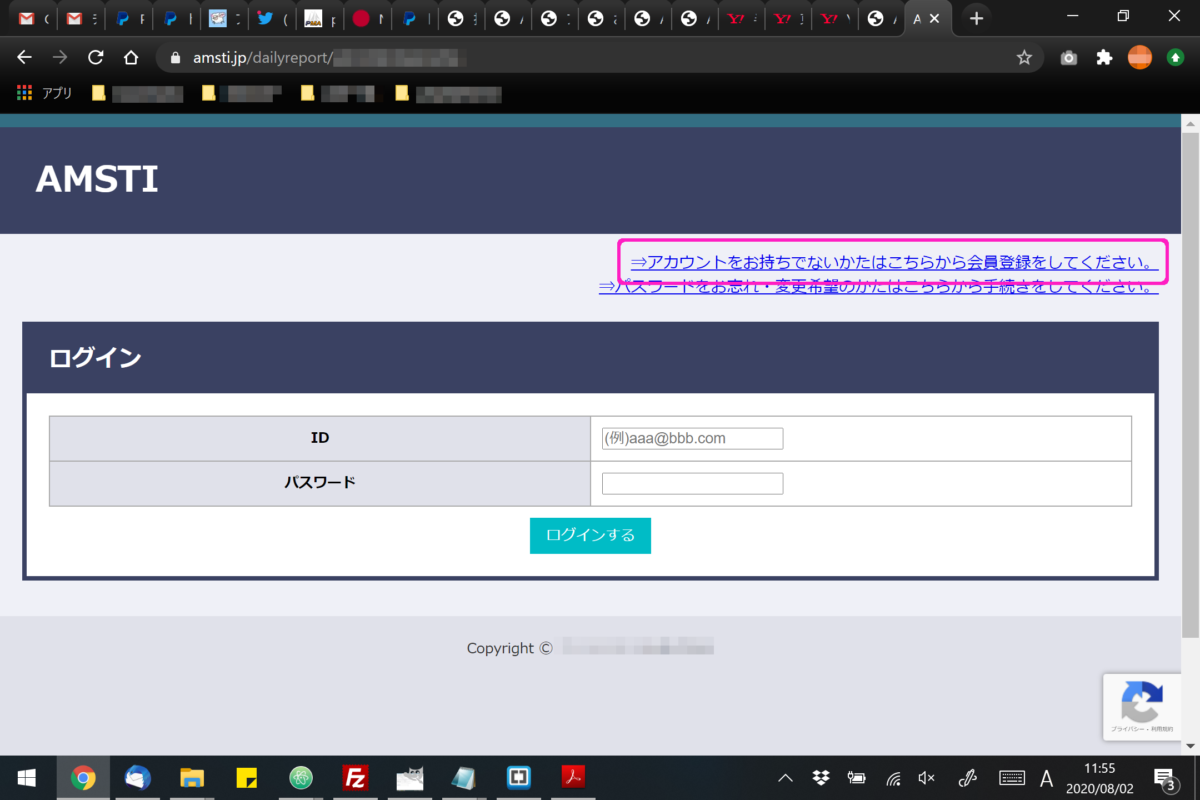
Task: Unmute the system volume in the tray
Action: click(x=925, y=778)
